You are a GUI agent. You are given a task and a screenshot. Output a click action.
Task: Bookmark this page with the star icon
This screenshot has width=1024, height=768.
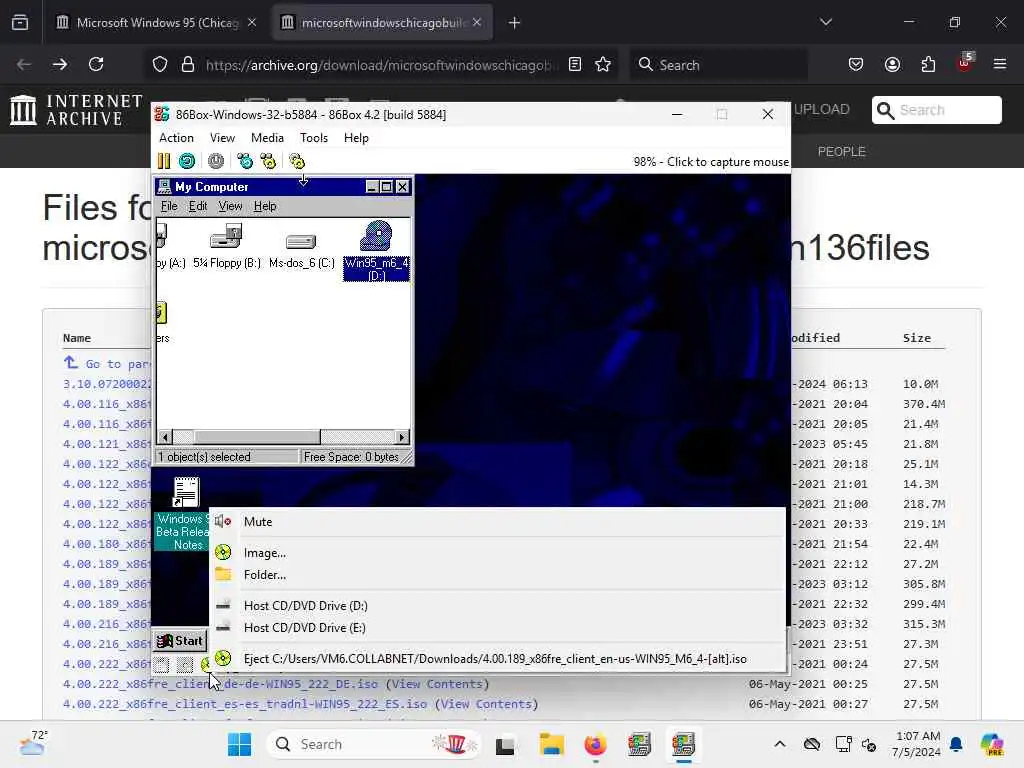pos(603,65)
